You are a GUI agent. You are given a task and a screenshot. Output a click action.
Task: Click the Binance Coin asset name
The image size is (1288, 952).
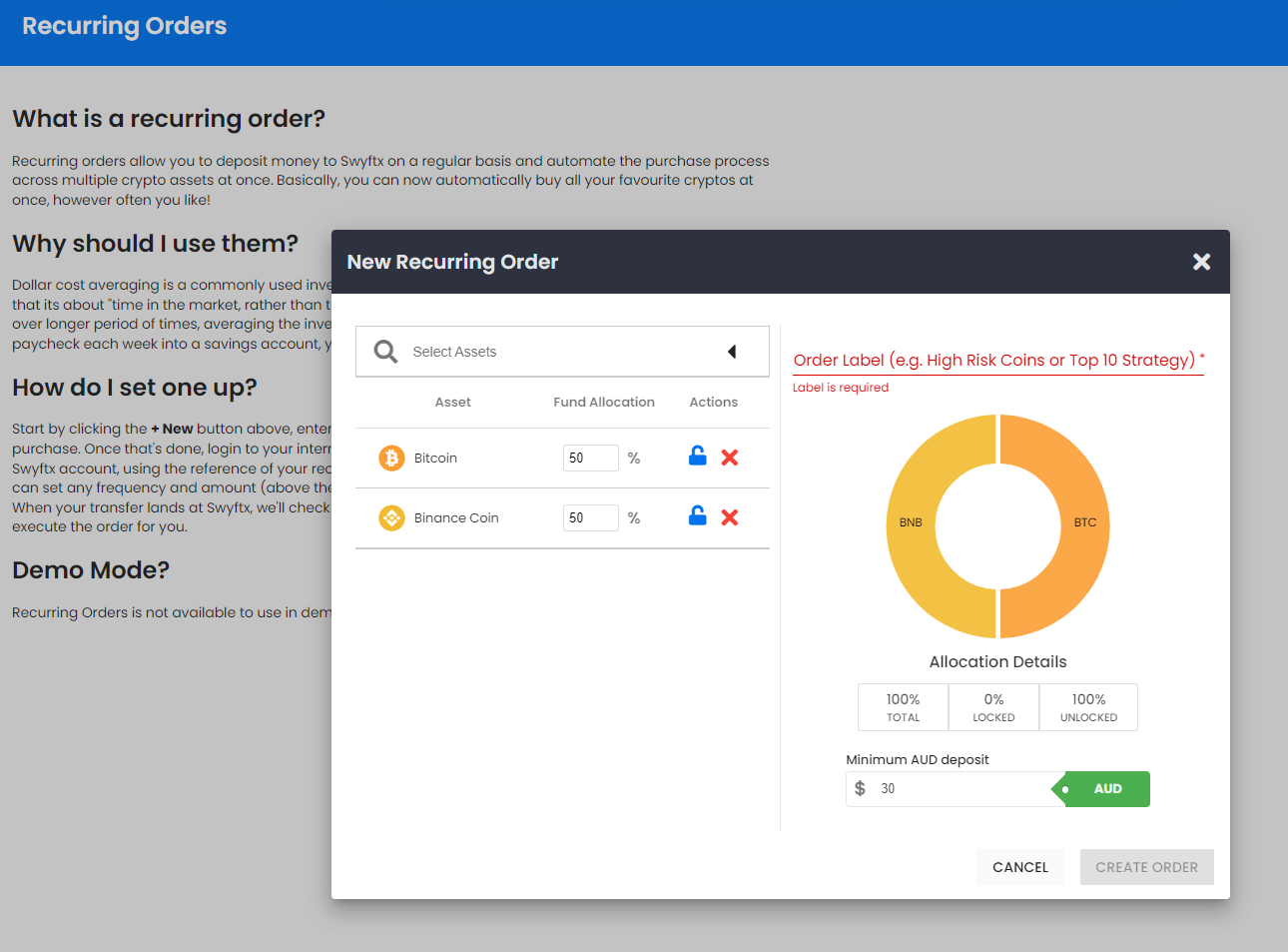pyautogui.click(x=456, y=517)
